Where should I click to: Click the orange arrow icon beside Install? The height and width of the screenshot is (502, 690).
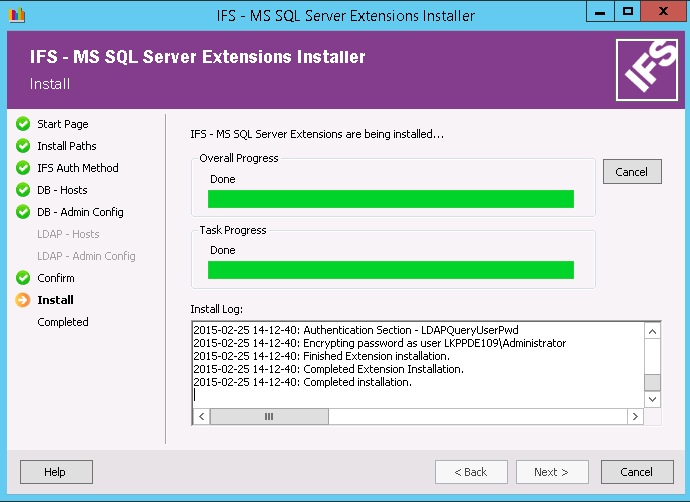pyautogui.click(x=23, y=300)
